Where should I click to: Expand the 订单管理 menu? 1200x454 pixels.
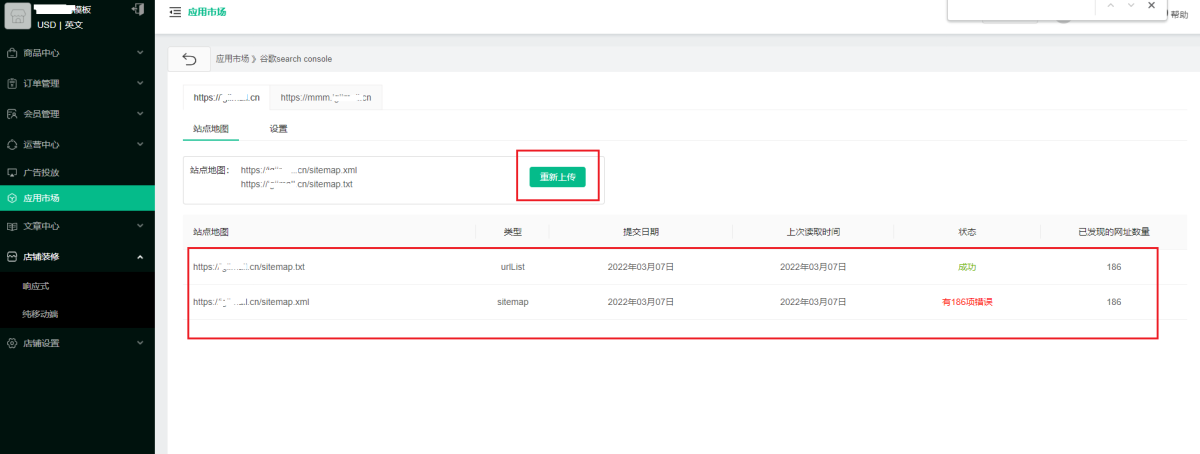77,83
